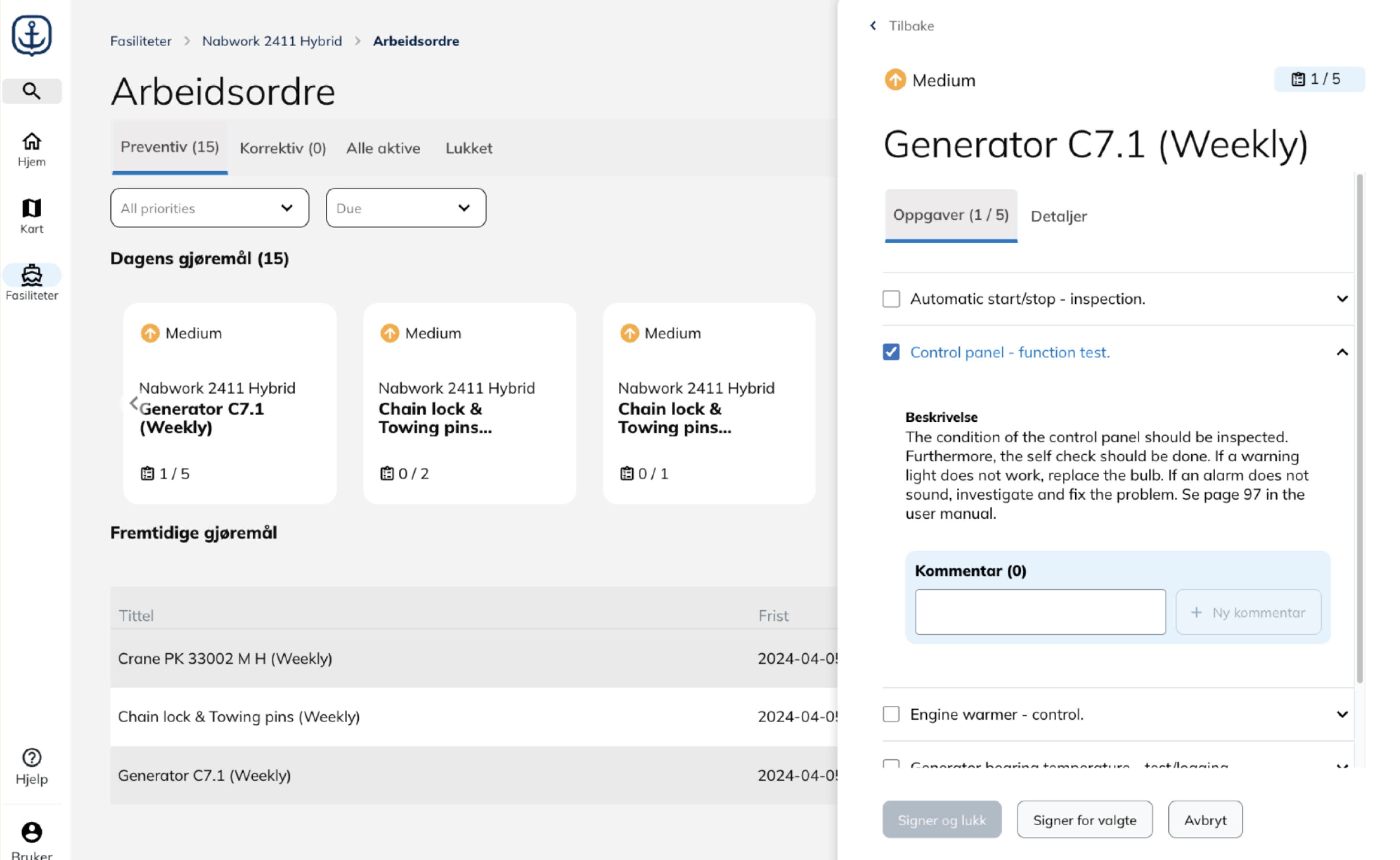Open the Due filter dropdown
The image size is (1400, 860).
405,208
